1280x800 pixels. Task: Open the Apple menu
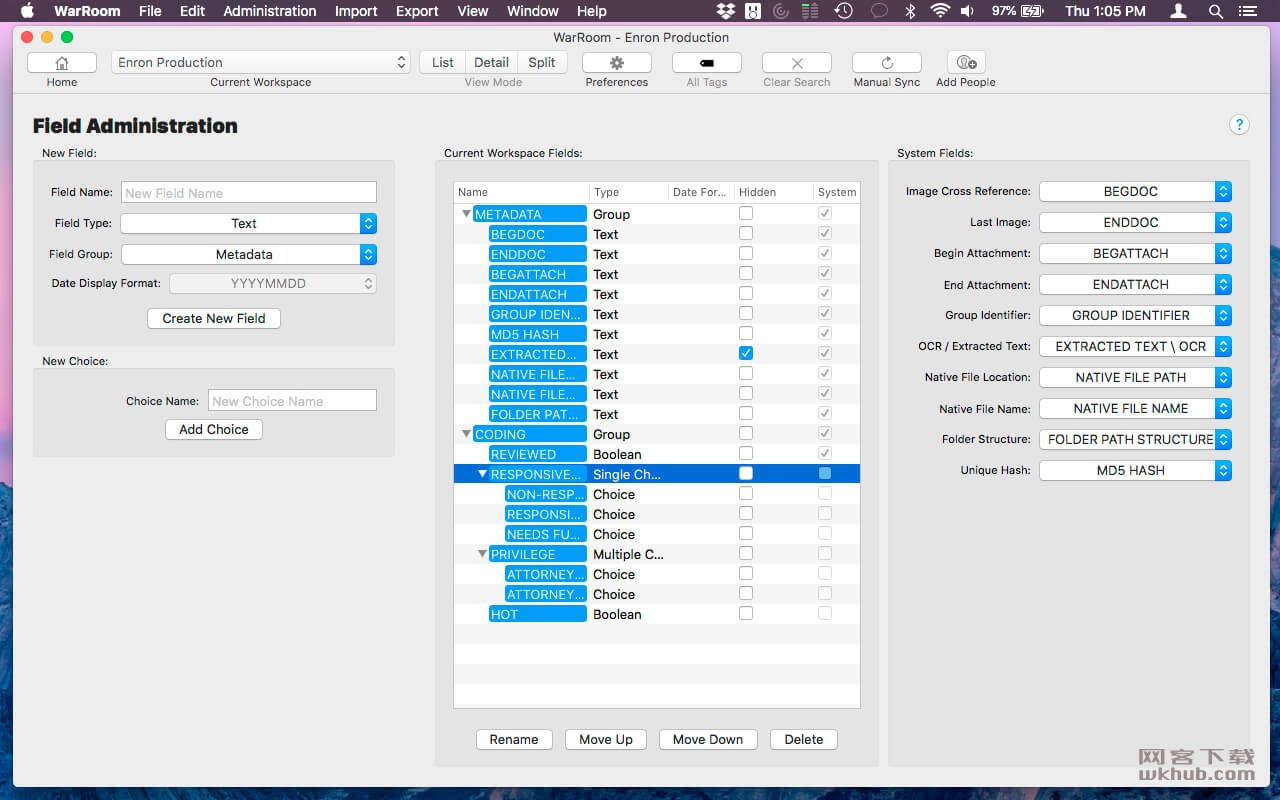(x=27, y=11)
